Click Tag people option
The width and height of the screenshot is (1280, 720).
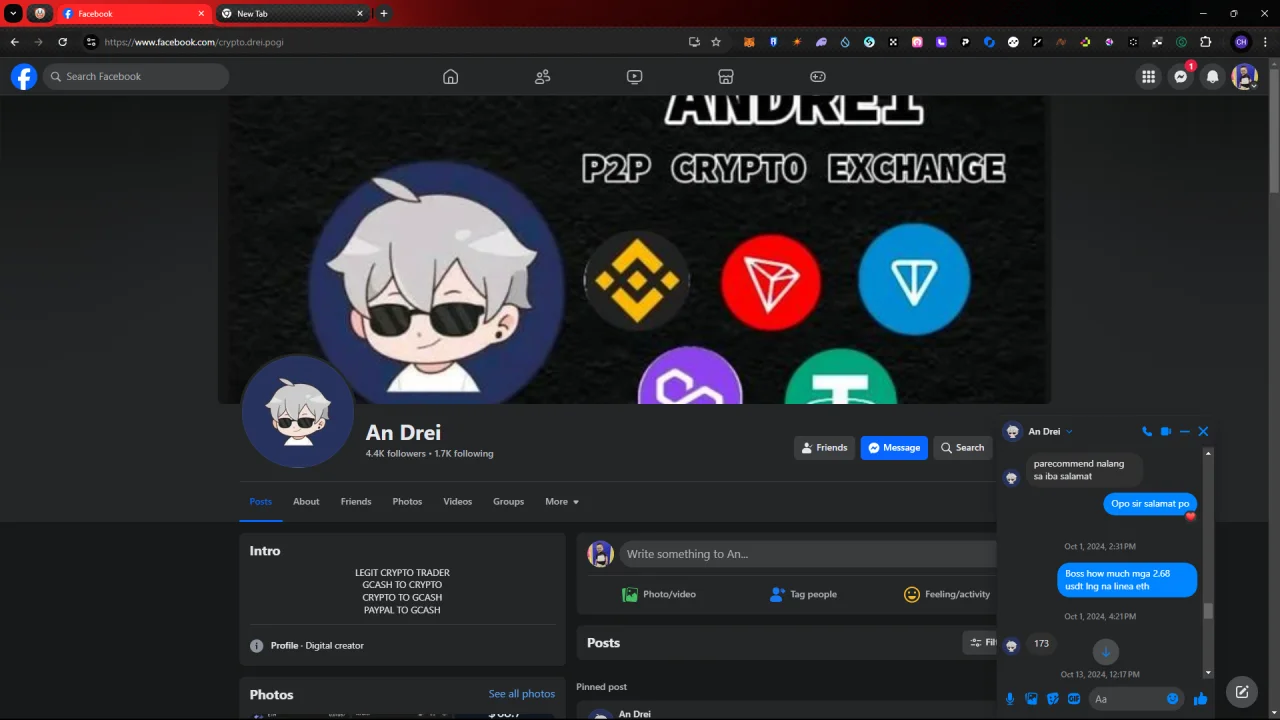[803, 594]
